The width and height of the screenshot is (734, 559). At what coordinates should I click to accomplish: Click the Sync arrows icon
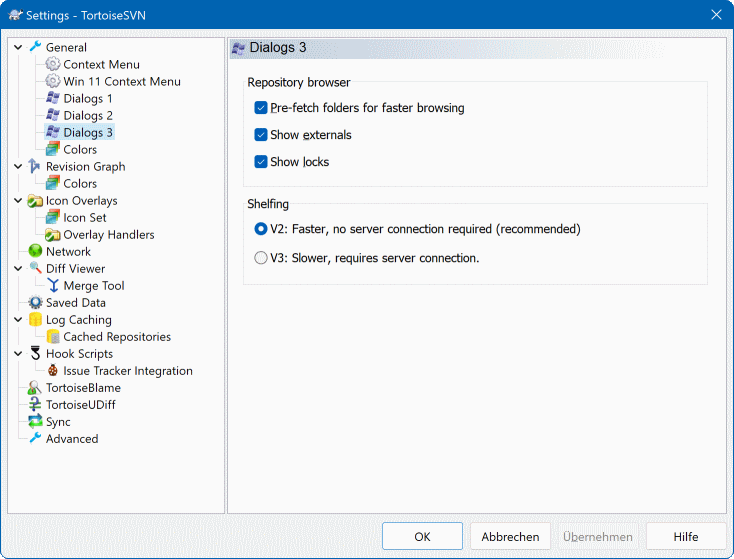(x=35, y=421)
